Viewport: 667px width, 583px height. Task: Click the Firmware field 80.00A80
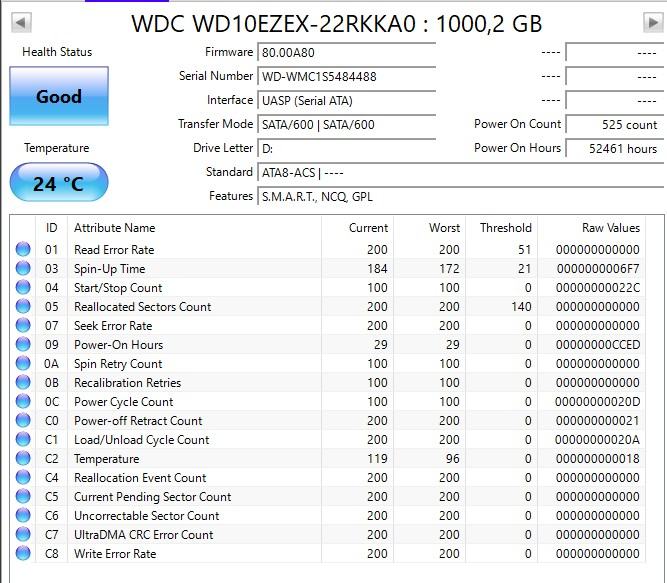point(347,52)
